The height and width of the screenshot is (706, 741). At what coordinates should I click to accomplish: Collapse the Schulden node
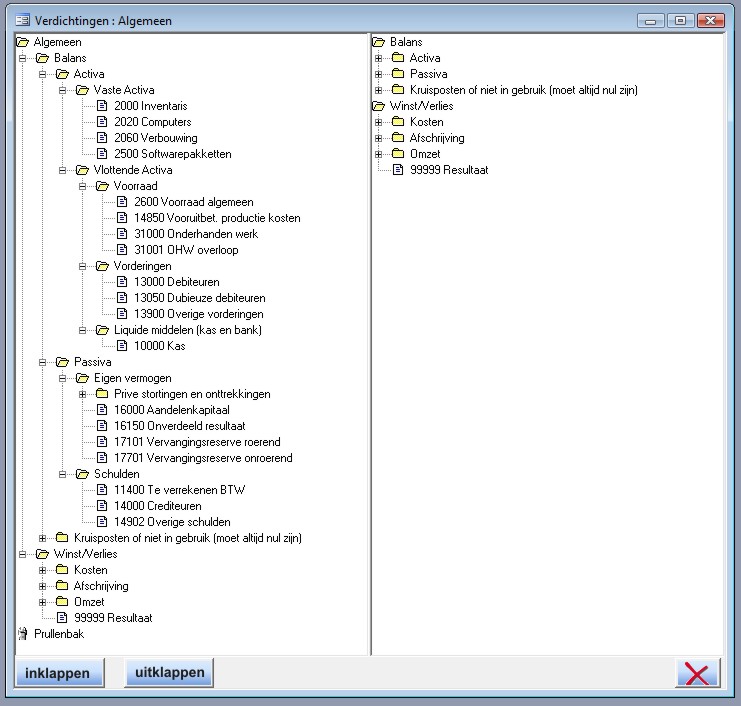[x=62, y=474]
